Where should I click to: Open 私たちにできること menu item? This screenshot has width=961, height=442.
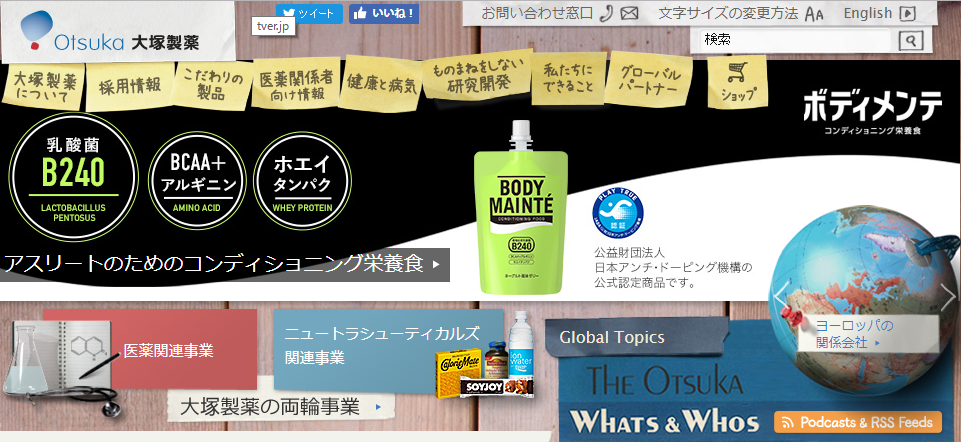569,78
